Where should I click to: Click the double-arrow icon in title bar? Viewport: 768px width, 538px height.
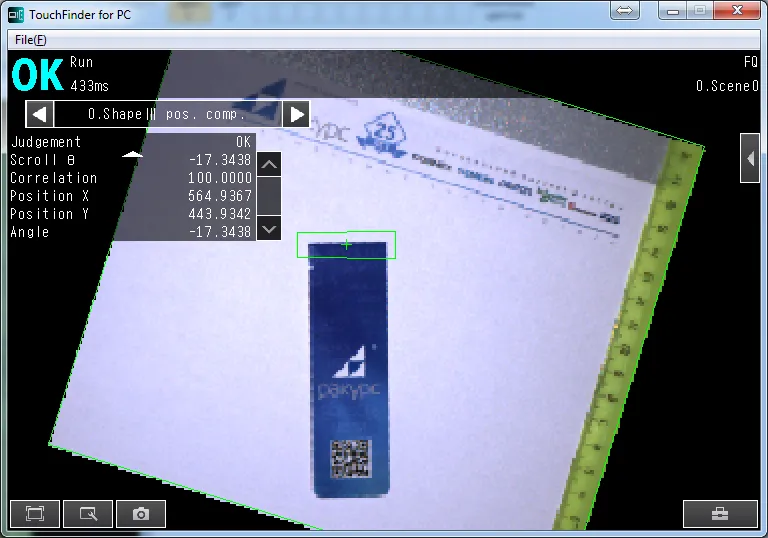[624, 10]
